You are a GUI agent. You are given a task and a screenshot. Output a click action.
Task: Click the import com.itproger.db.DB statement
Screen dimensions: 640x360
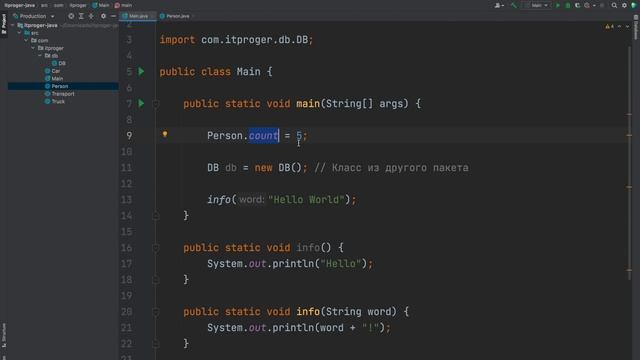(x=236, y=40)
